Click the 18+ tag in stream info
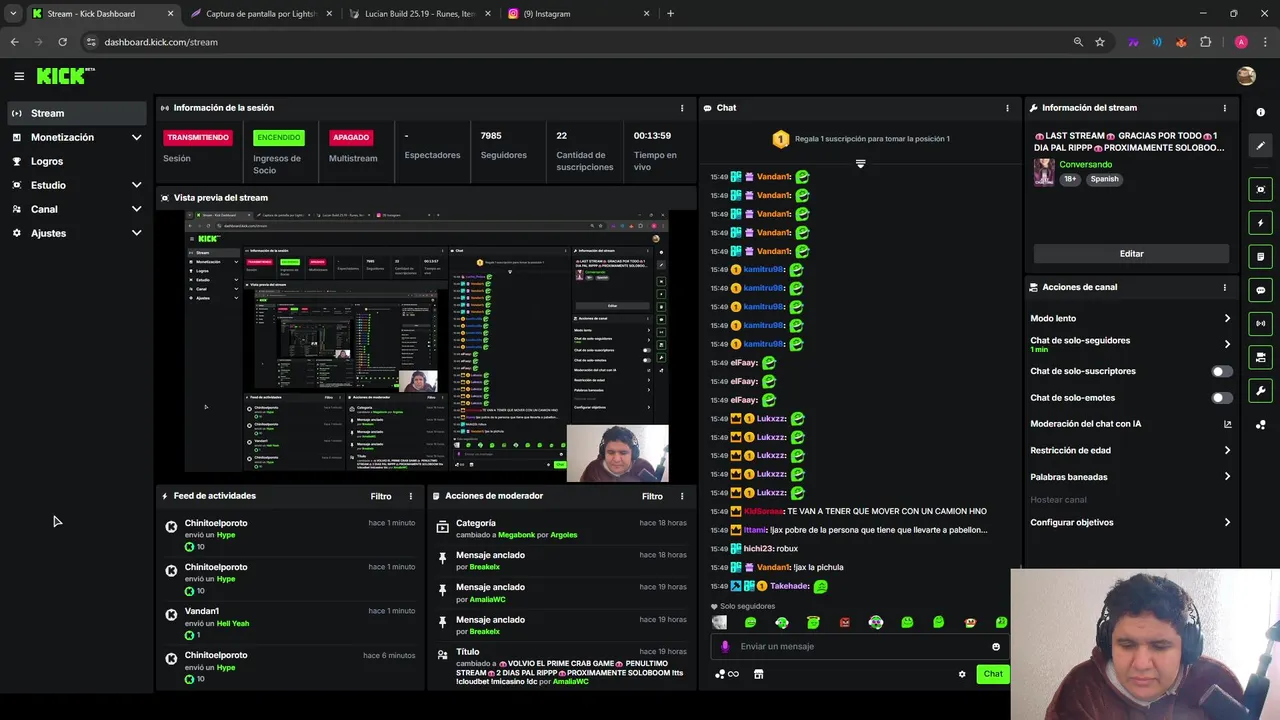Screen dimensions: 1280x720 click(x=1070, y=179)
